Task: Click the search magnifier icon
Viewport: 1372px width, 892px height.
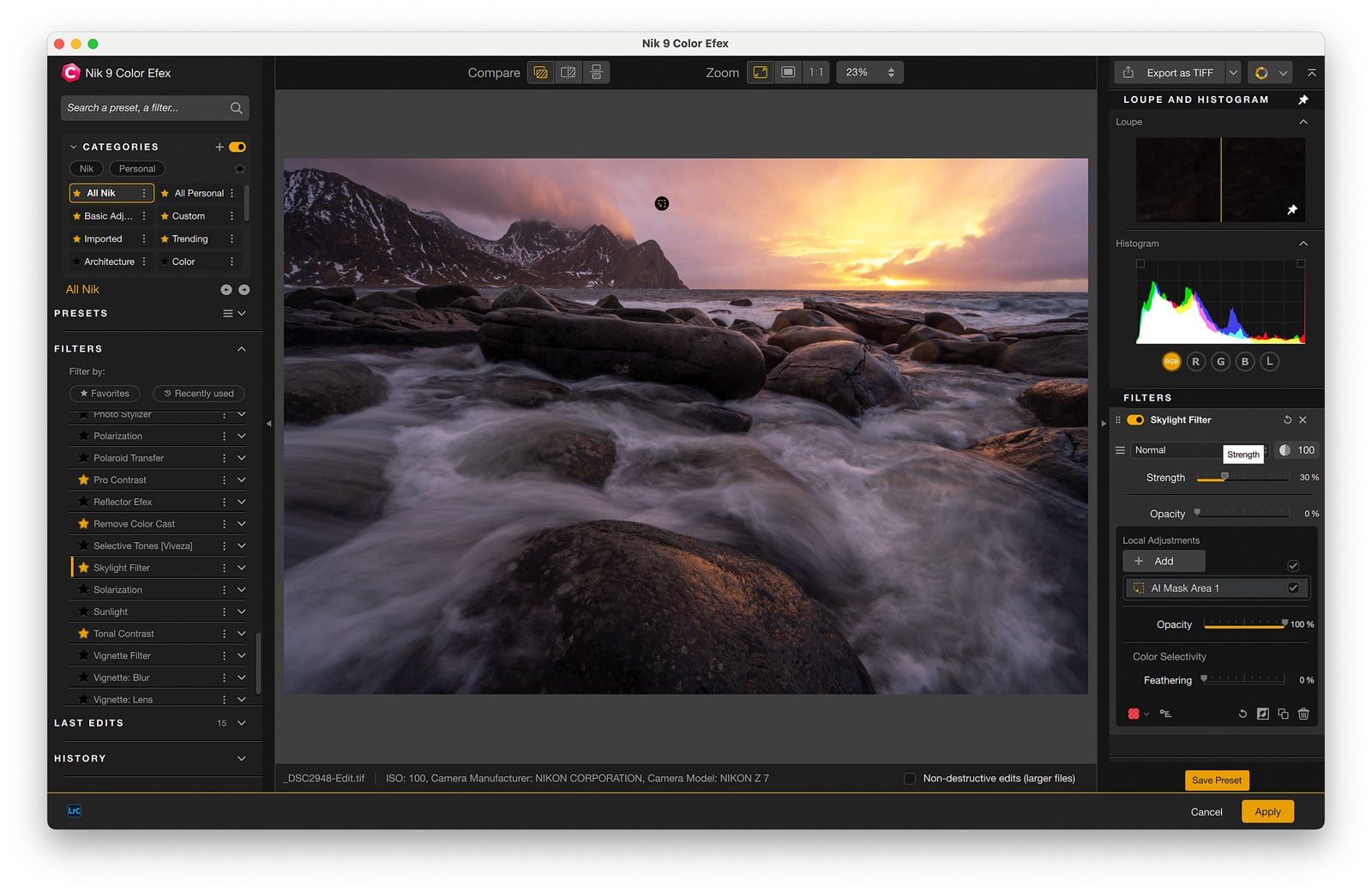Action: click(x=236, y=108)
